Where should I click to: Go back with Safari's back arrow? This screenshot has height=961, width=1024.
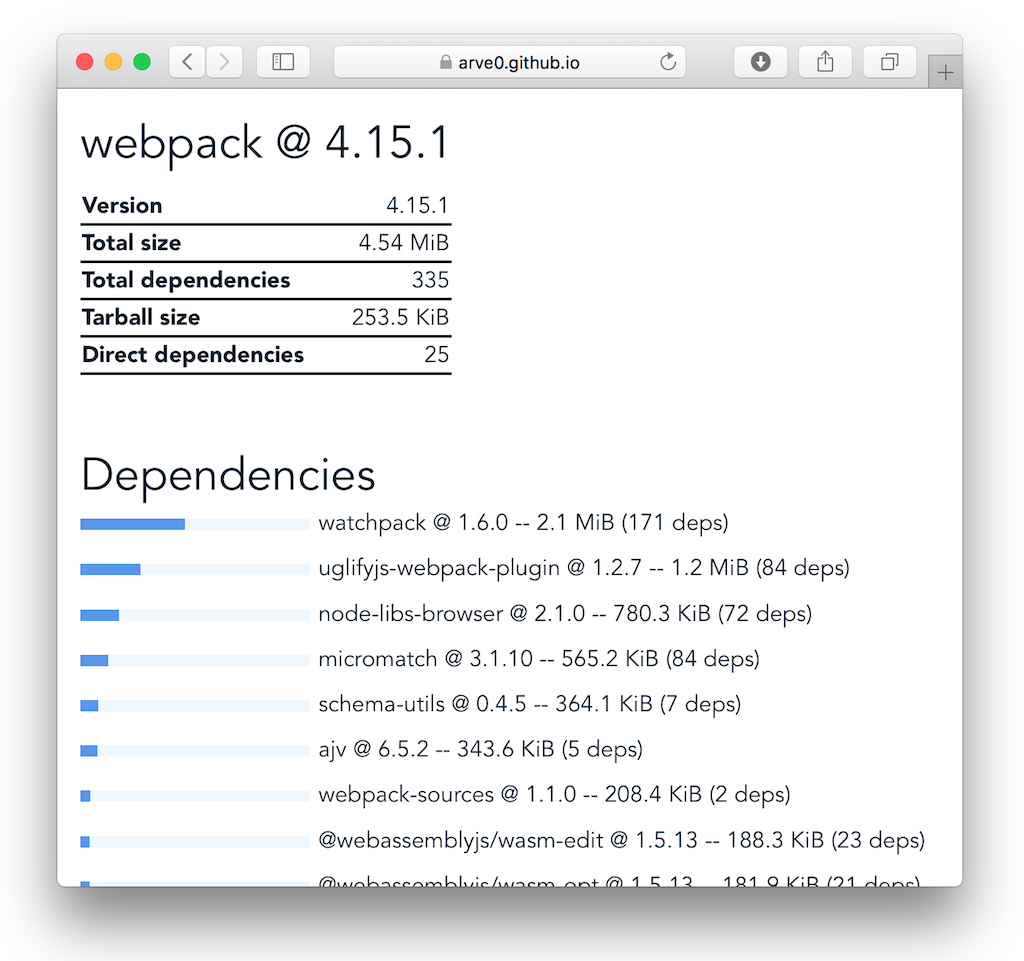tap(187, 62)
